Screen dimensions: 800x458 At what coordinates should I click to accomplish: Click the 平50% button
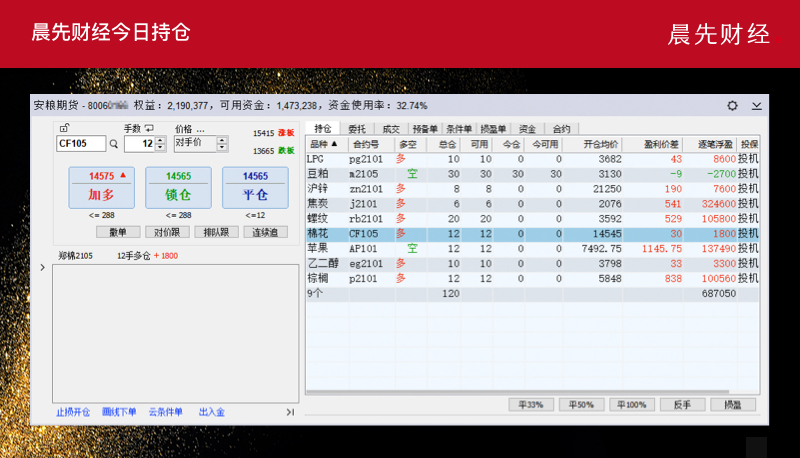581,405
